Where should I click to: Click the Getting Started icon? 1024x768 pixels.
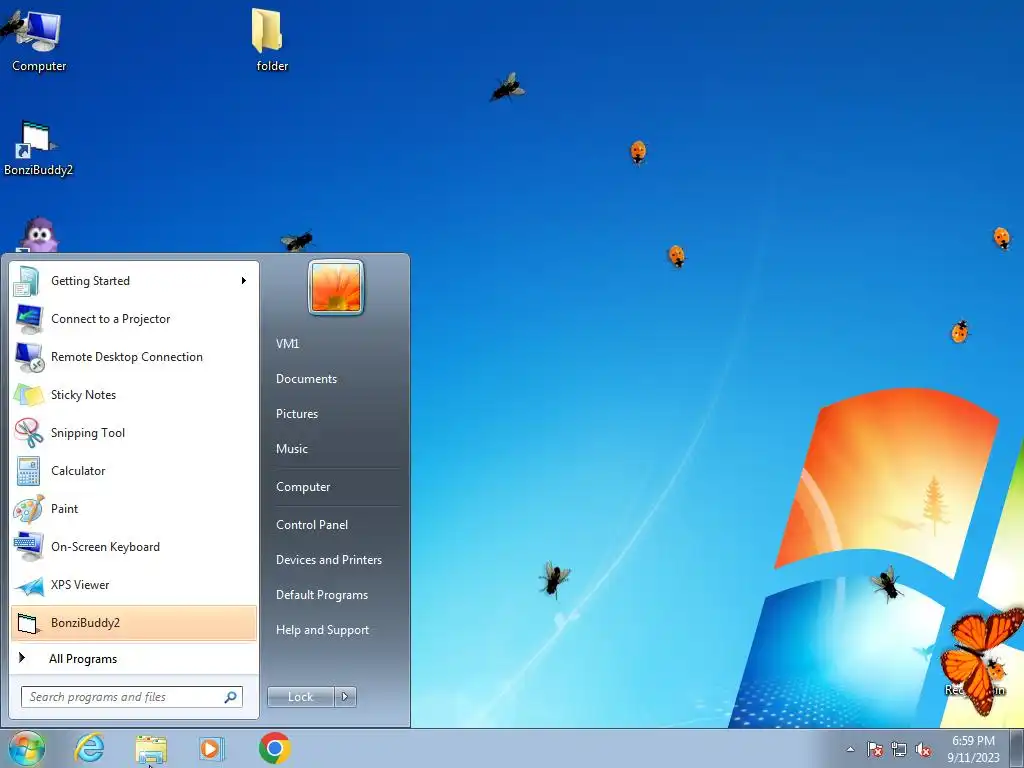27,281
